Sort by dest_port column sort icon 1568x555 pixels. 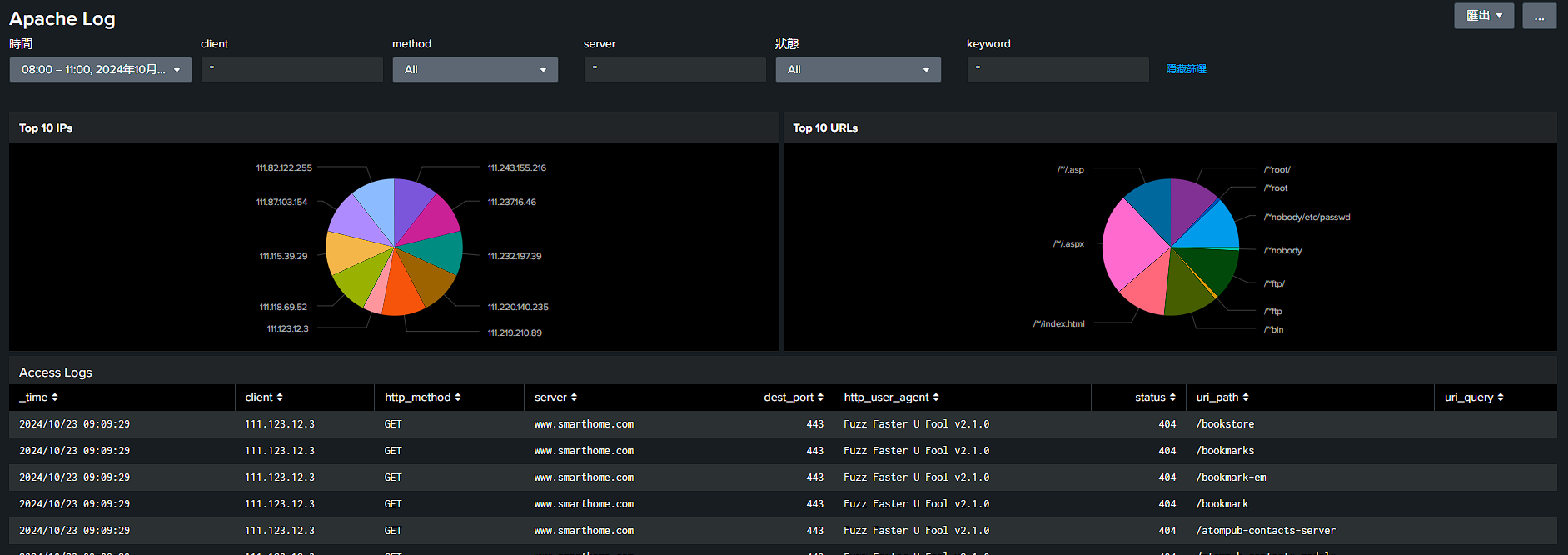820,397
